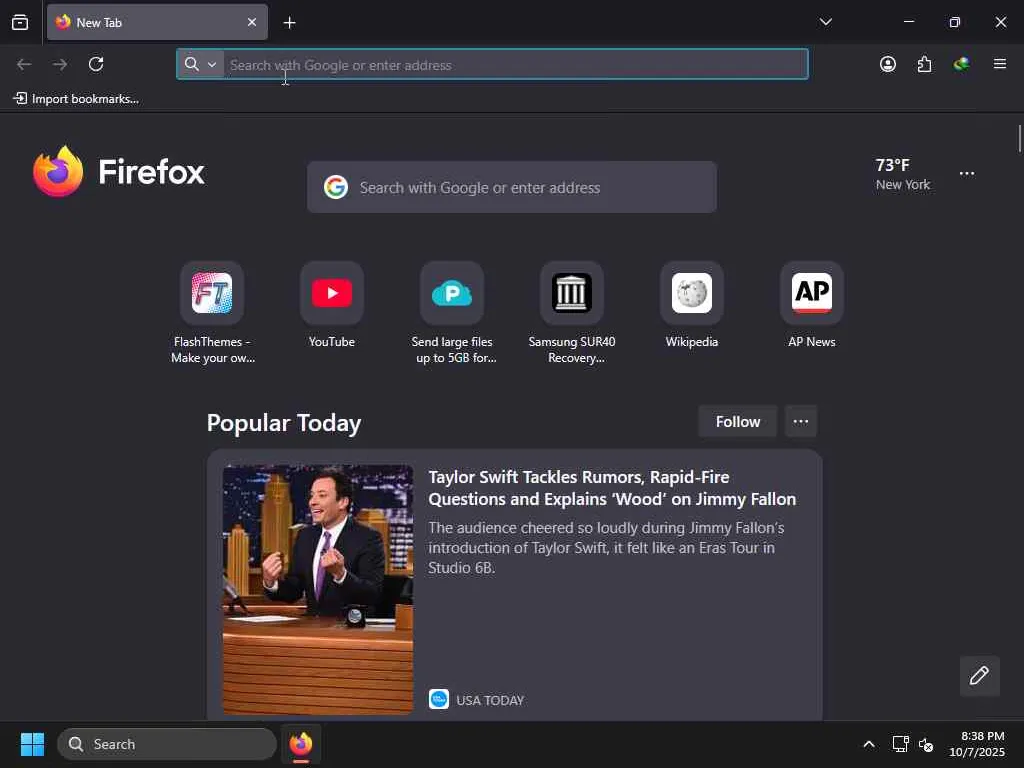Screen dimensions: 1024x768
Task: Open a new tab with the plus button
Action: pos(289,23)
